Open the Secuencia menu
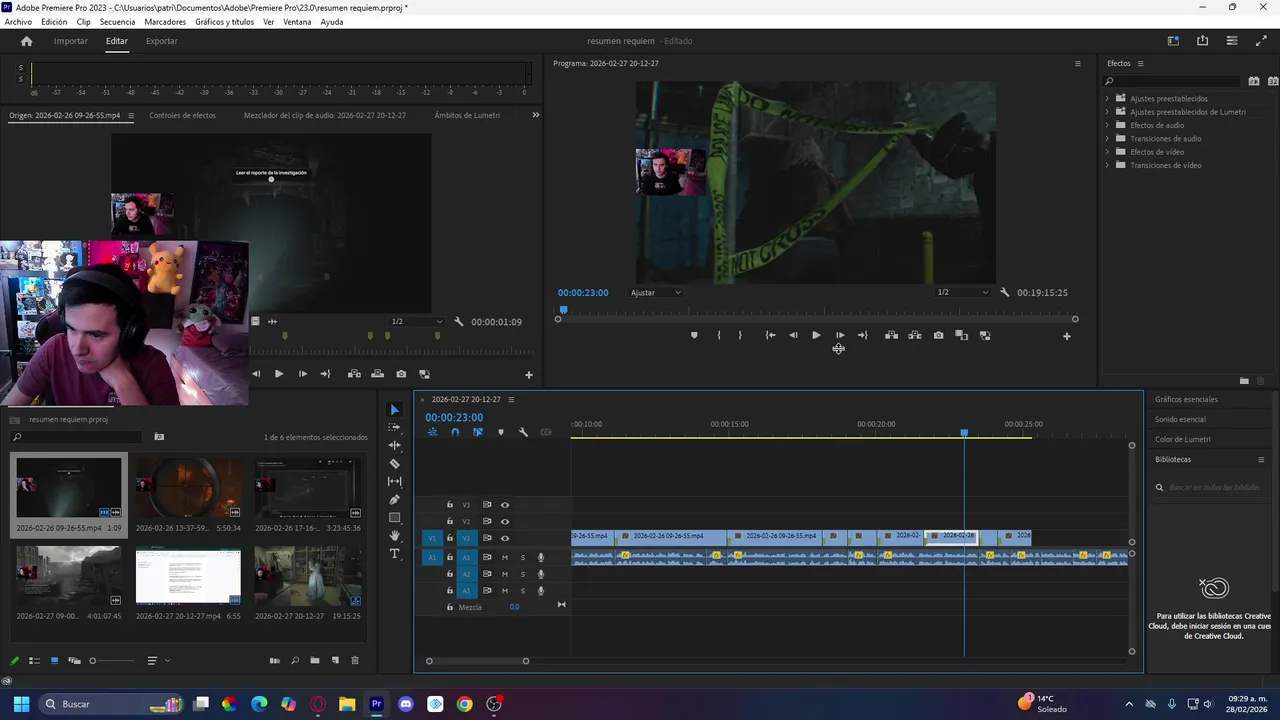Viewport: 1280px width, 720px height. (117, 22)
